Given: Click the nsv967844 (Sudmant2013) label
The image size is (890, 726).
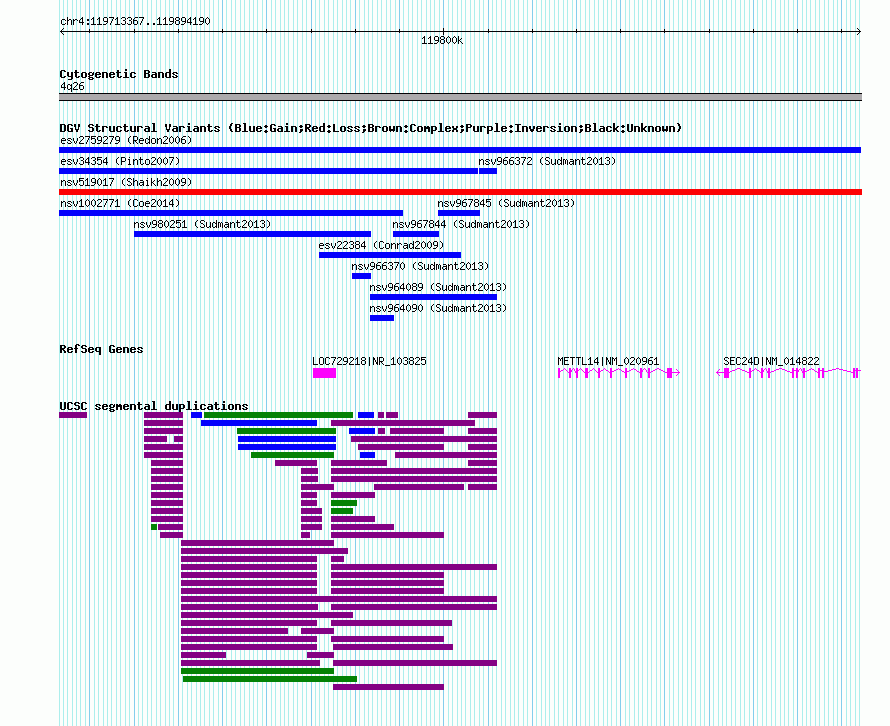Looking at the screenshot, I should 461,224.
